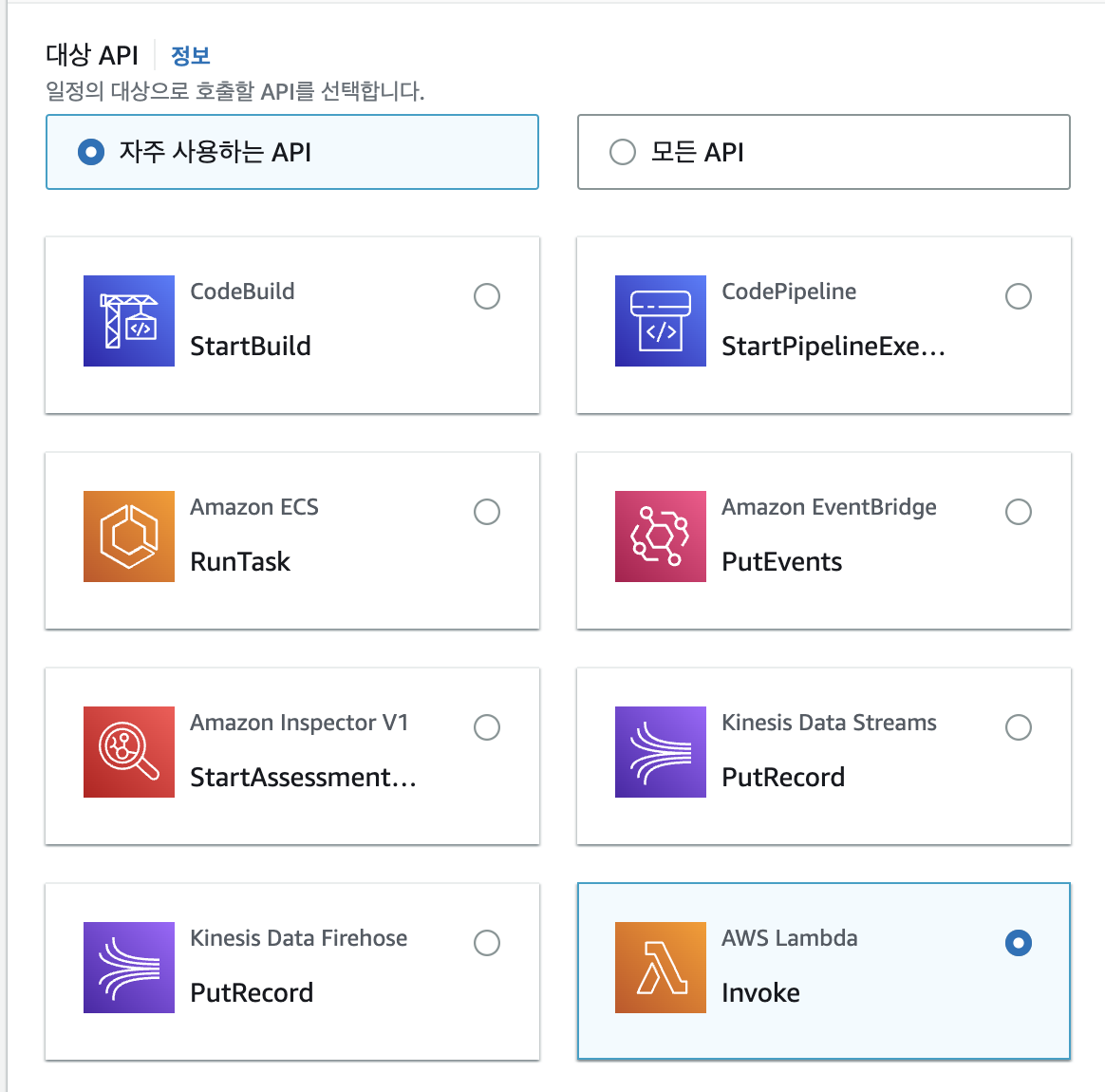The height and width of the screenshot is (1092, 1105).
Task: Open the 정보 info link
Action: (190, 56)
